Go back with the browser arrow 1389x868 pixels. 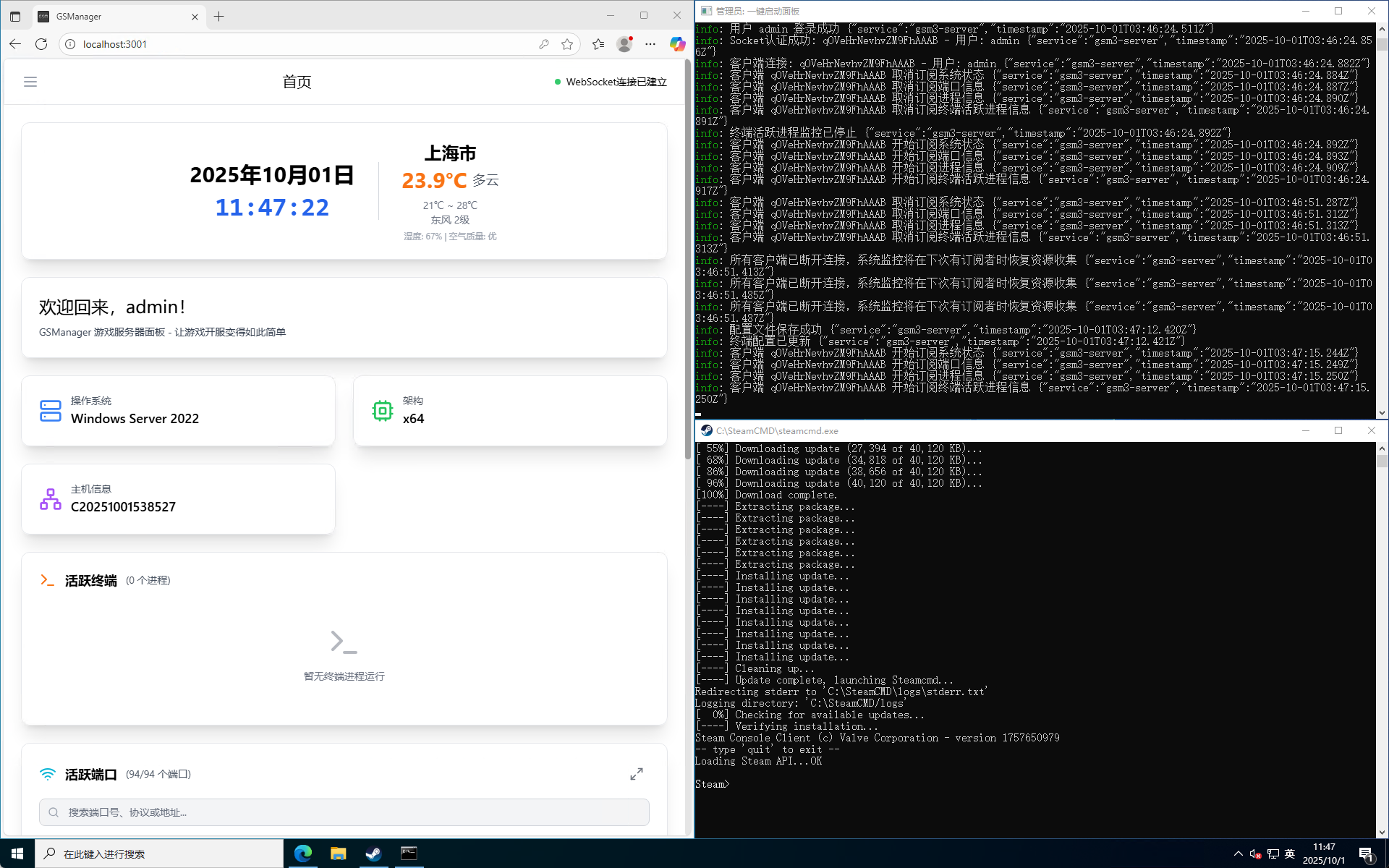[15, 44]
